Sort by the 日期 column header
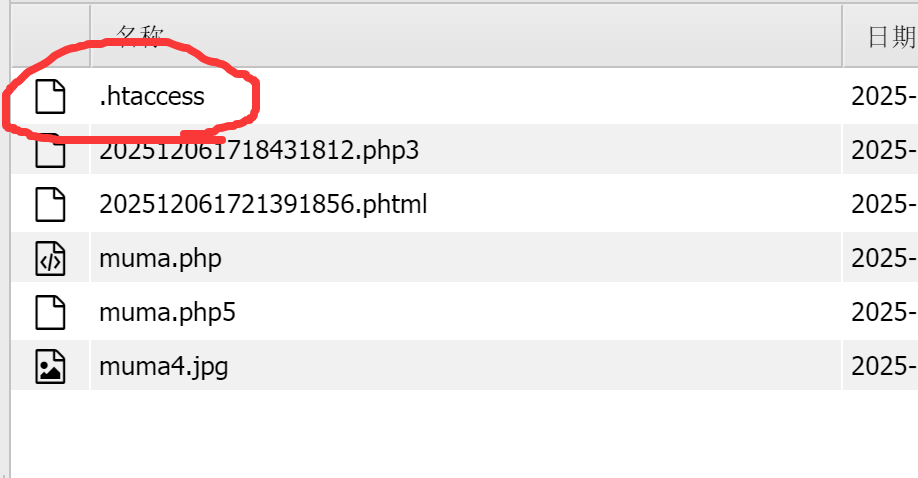918x478 pixels. pos(889,38)
